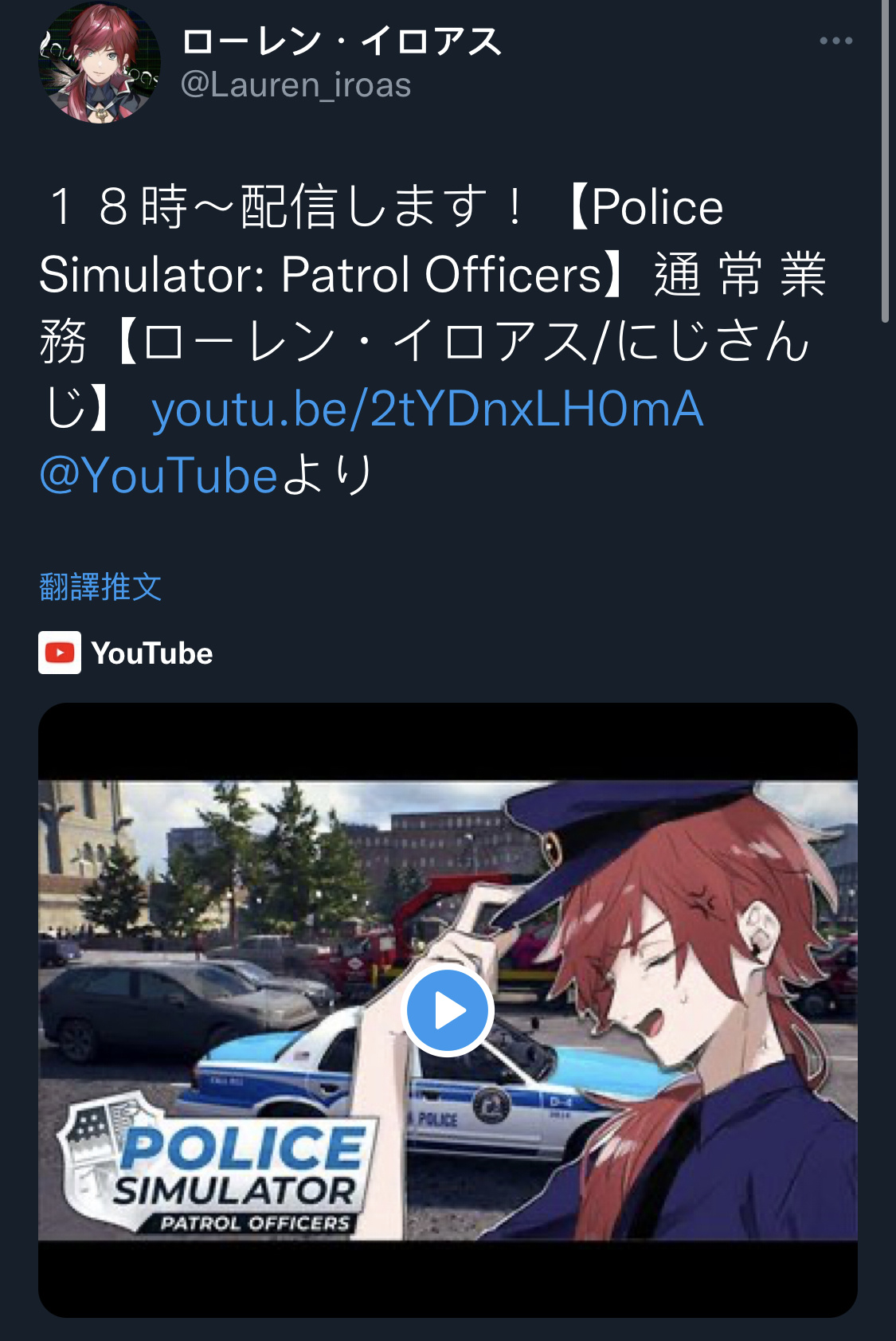Image resolution: width=896 pixels, height=1341 pixels.
Task: Open the three-dot more options menu
Action: pos(835,41)
